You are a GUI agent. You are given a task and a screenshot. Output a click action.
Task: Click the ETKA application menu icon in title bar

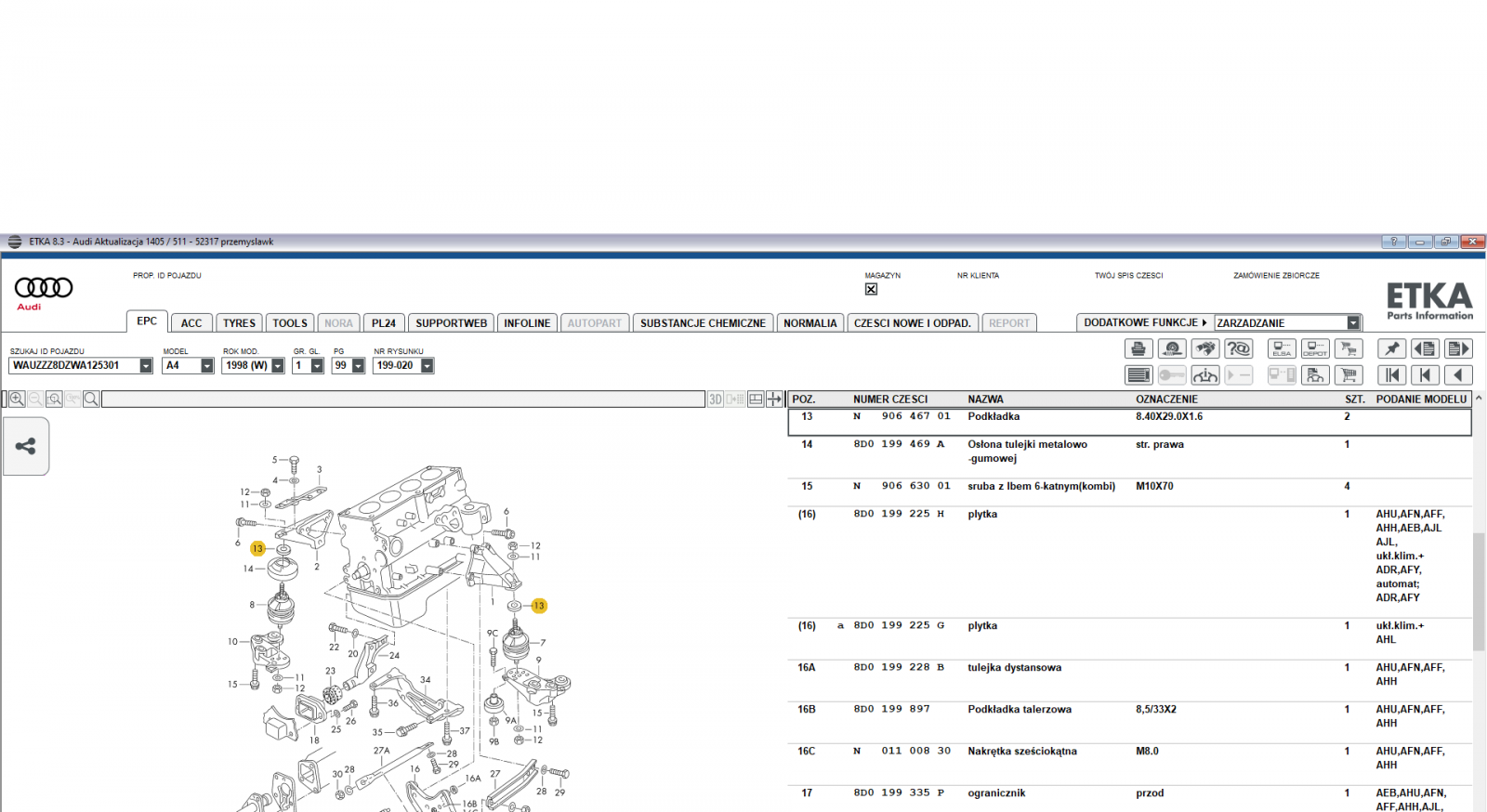(x=15, y=242)
